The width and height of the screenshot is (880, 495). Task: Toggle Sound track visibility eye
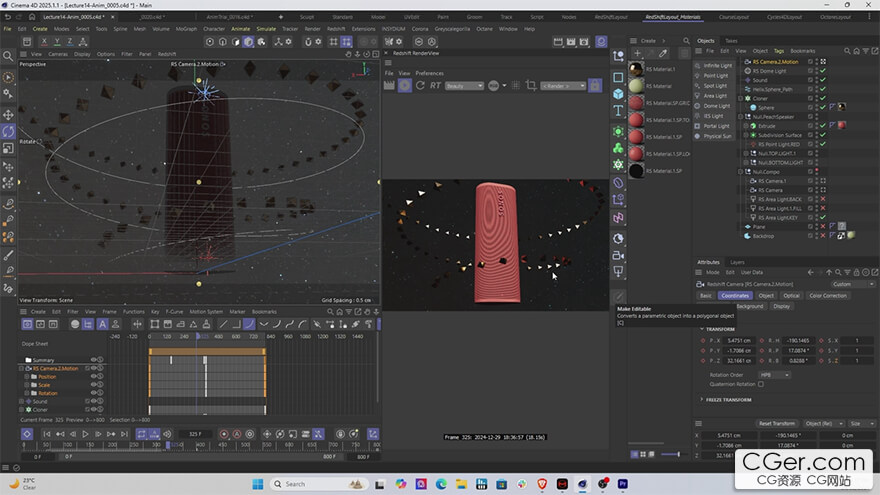point(94,401)
